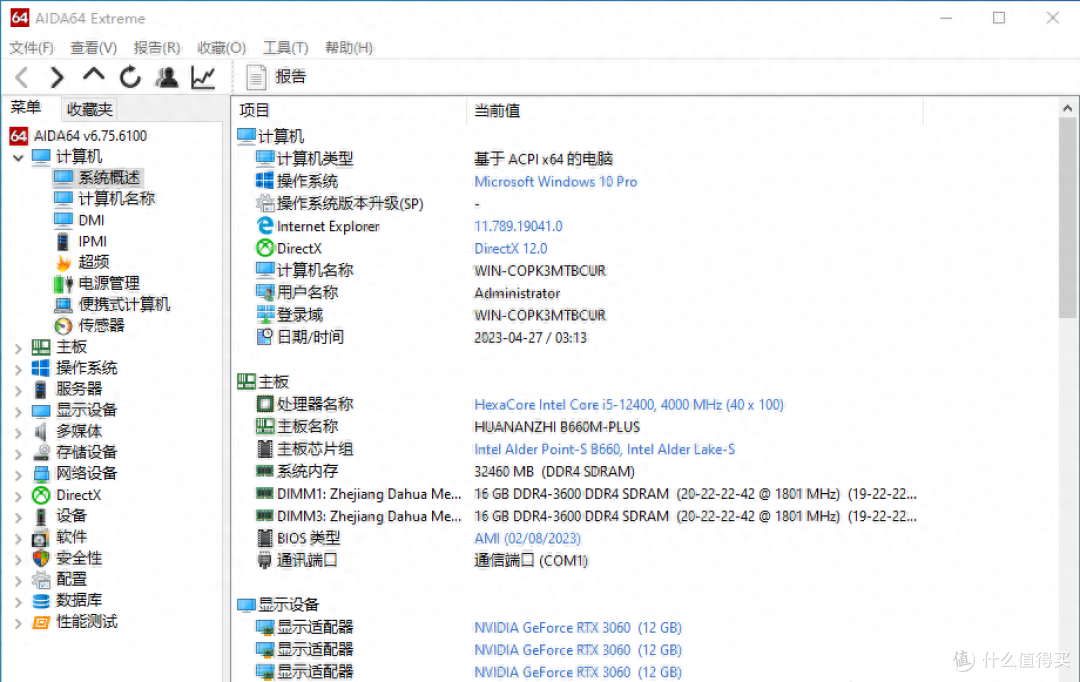
Task: Switch to the 菜单 tab
Action: [x=25, y=107]
